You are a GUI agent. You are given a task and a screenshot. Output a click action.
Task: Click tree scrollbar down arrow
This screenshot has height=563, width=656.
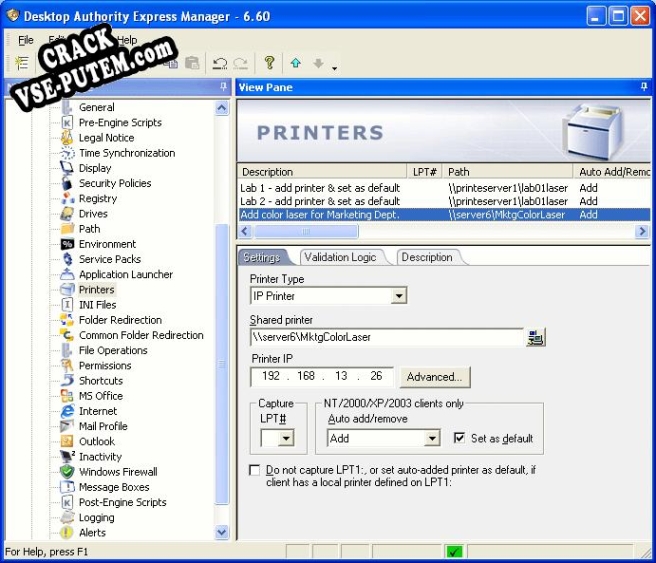[222, 532]
